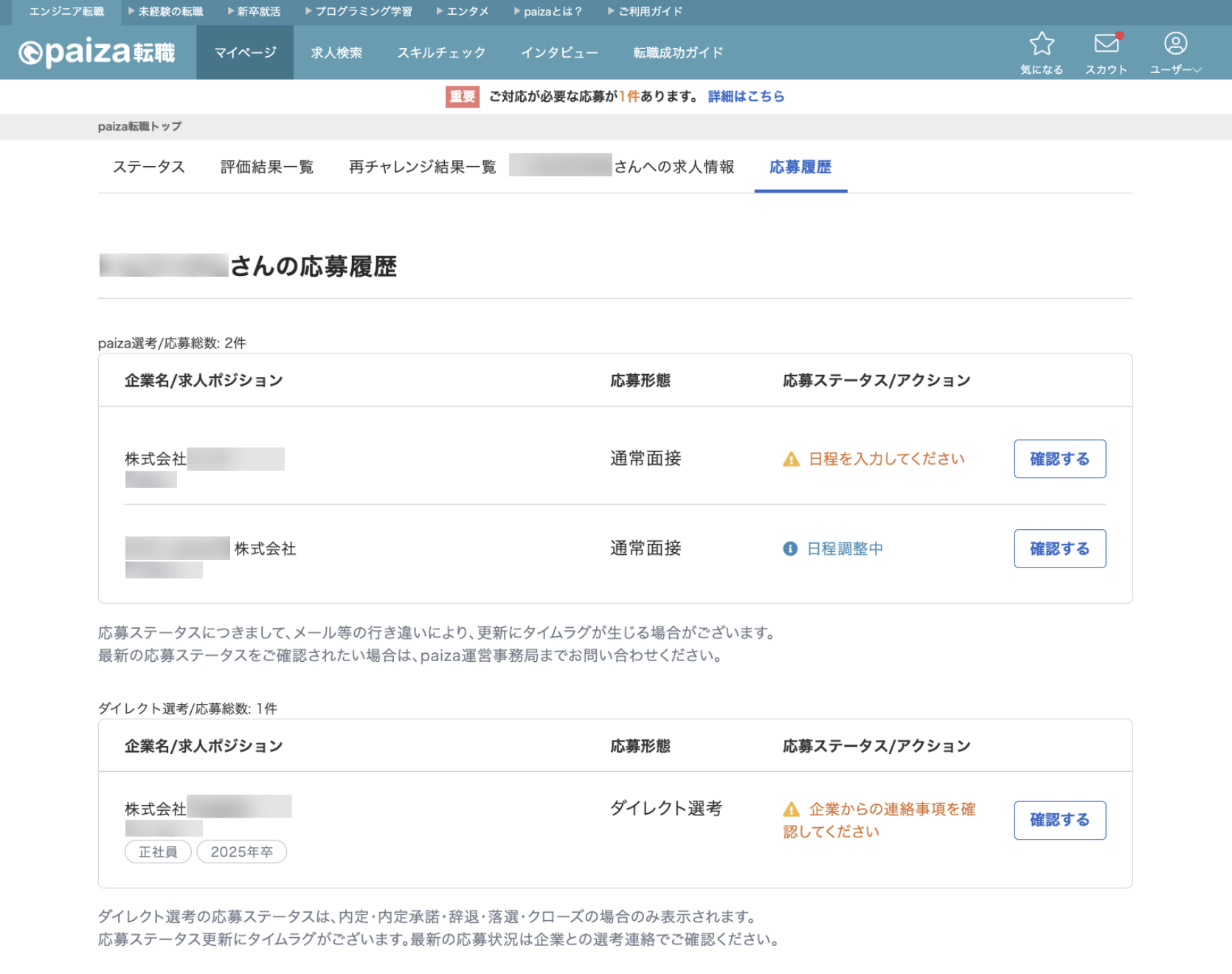Image resolution: width=1232 pixels, height=974 pixels.
Task: Click the orange warning icon beside 日程を入力してください
Action: (791, 459)
